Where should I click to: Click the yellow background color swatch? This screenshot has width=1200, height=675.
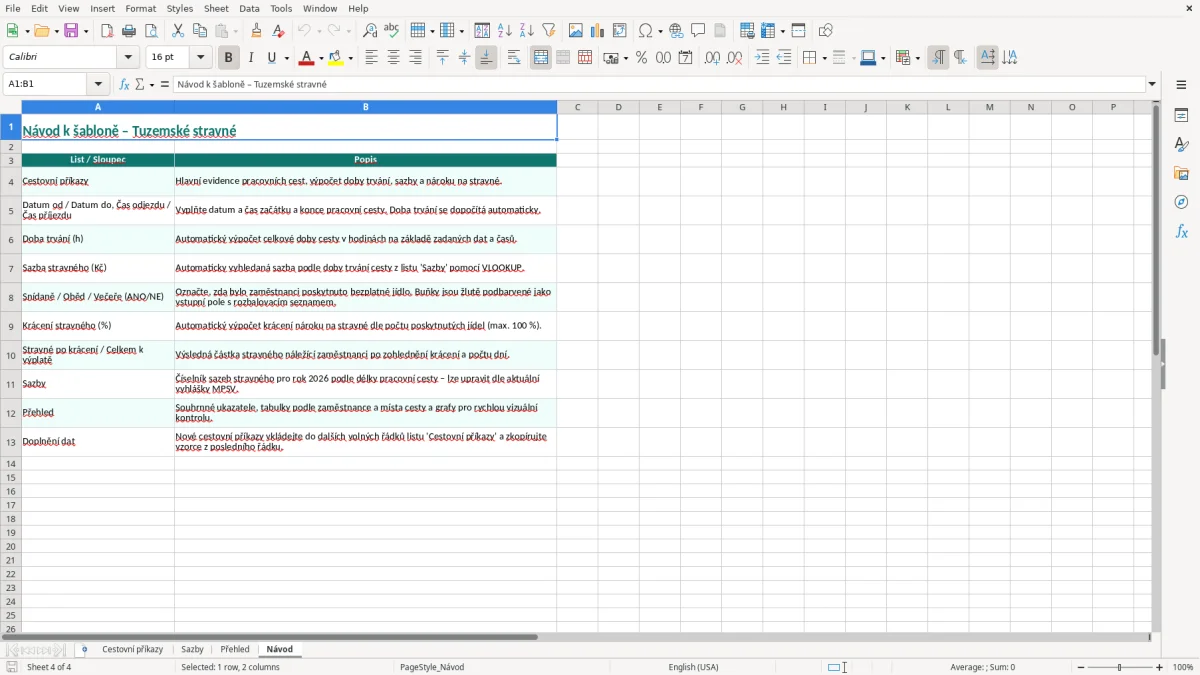(336, 58)
